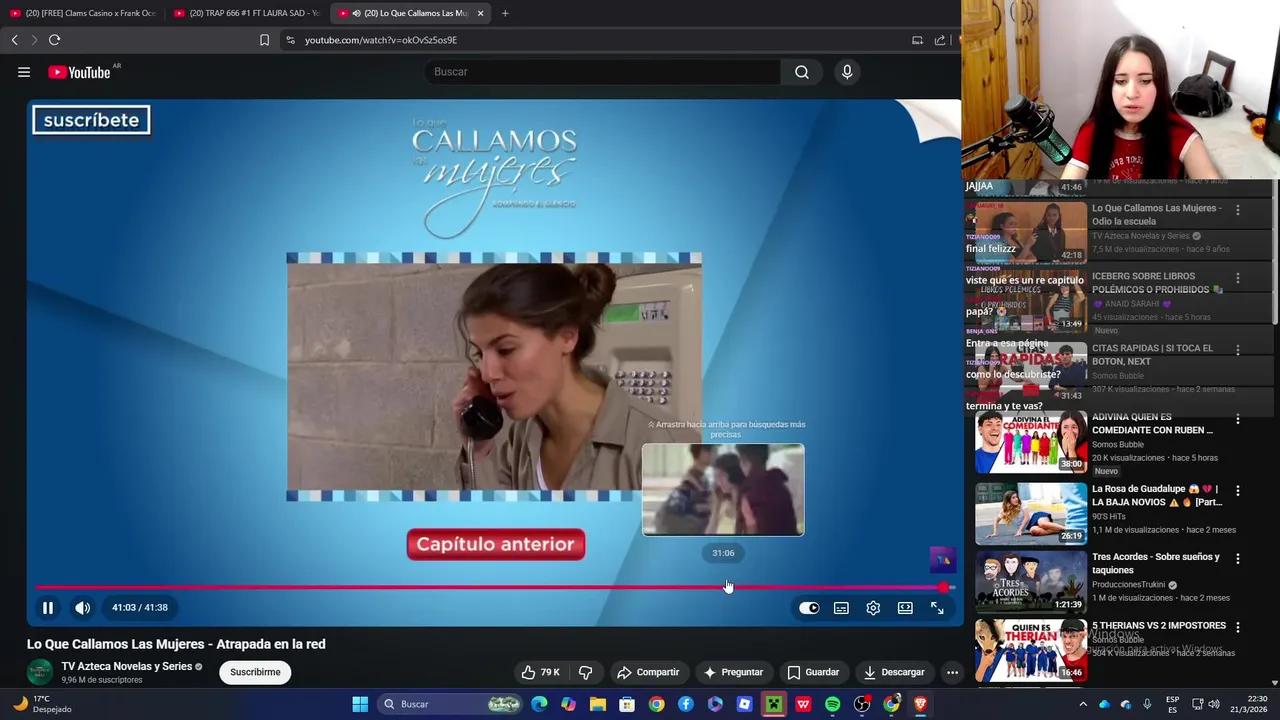Open options for 5 THERIANS VS 2 IMPOSTORES video
1280x720 pixels.
click(x=1238, y=627)
